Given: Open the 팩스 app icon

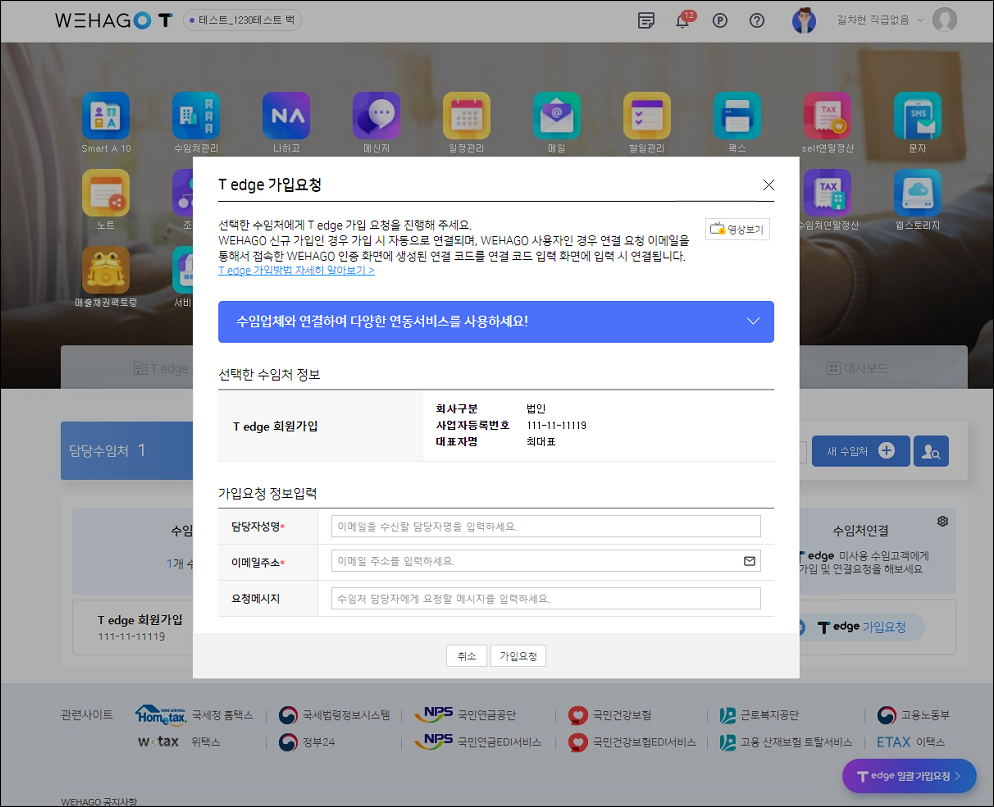Looking at the screenshot, I should tap(737, 116).
